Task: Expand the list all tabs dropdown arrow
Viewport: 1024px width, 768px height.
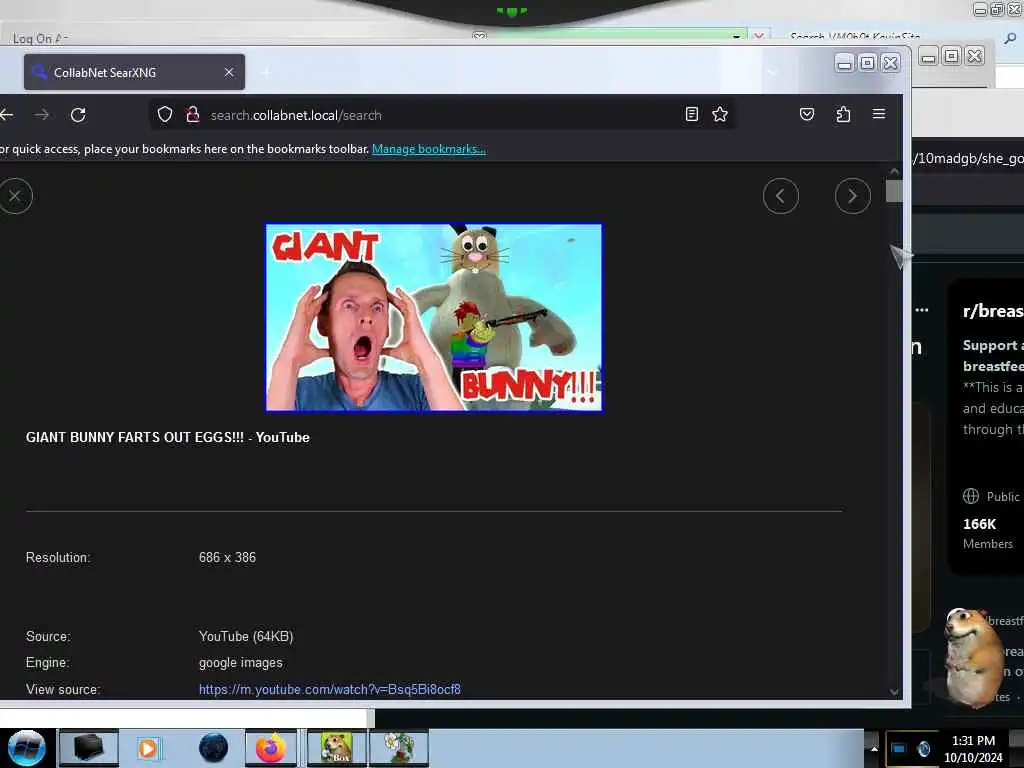Action: pyautogui.click(x=772, y=72)
